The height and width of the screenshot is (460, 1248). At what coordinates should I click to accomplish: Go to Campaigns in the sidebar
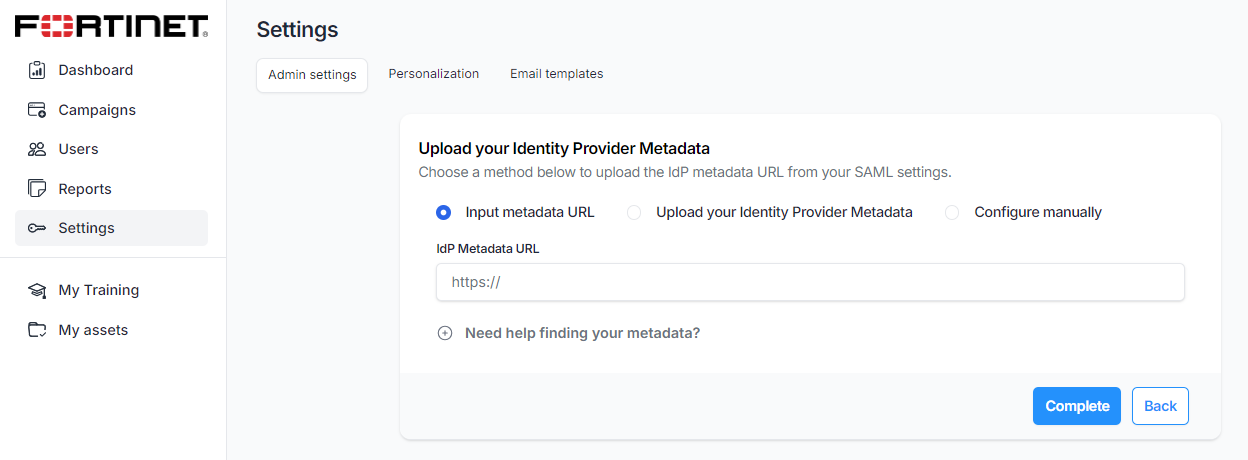click(97, 110)
